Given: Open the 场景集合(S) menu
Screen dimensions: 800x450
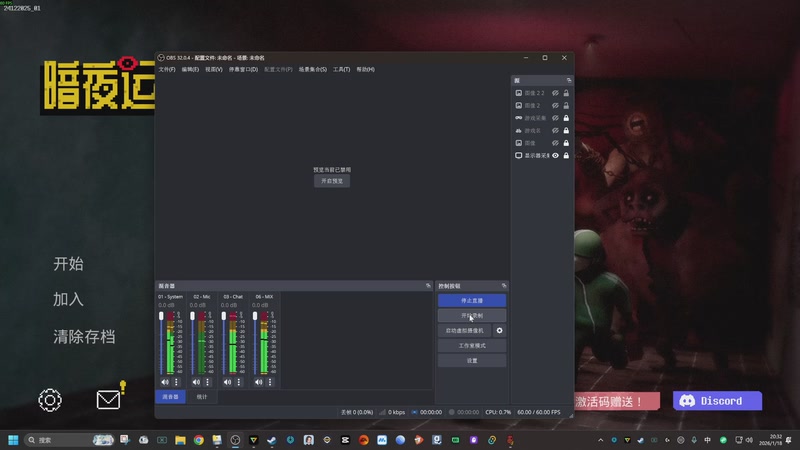Looking at the screenshot, I should point(313,69).
